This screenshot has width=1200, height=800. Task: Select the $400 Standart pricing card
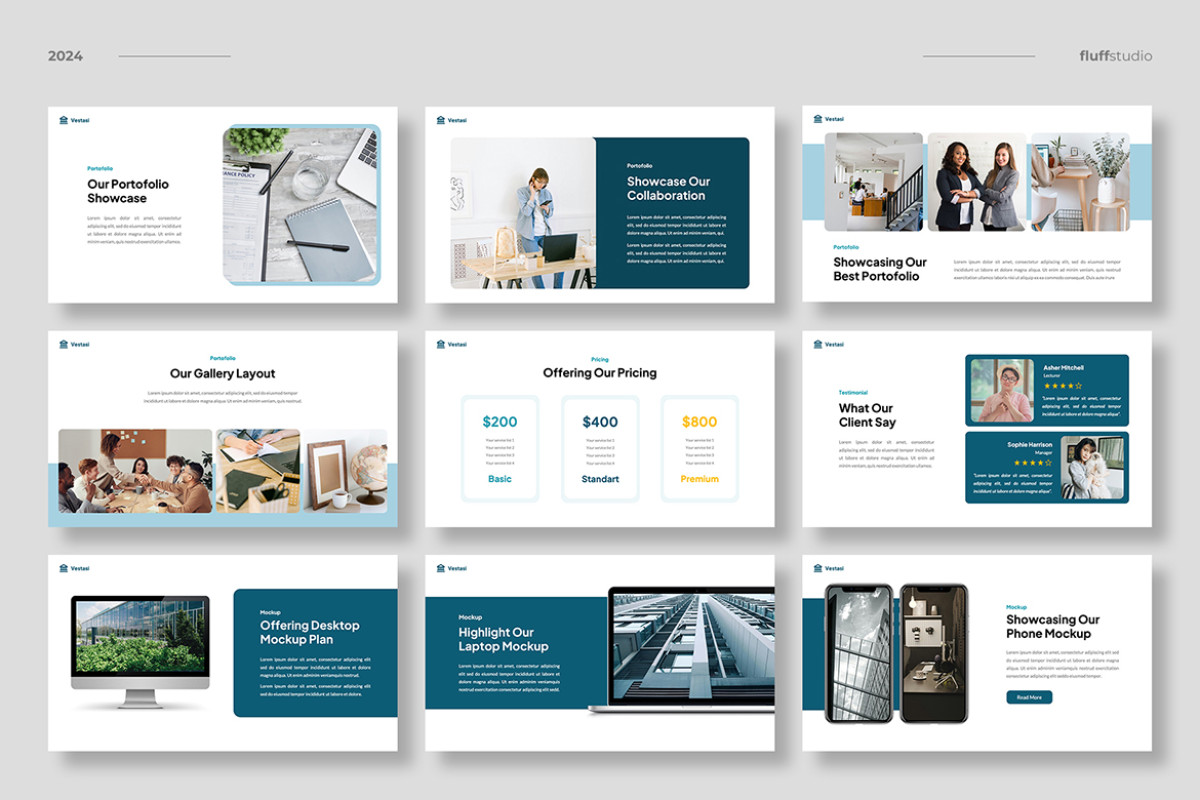[x=600, y=448]
